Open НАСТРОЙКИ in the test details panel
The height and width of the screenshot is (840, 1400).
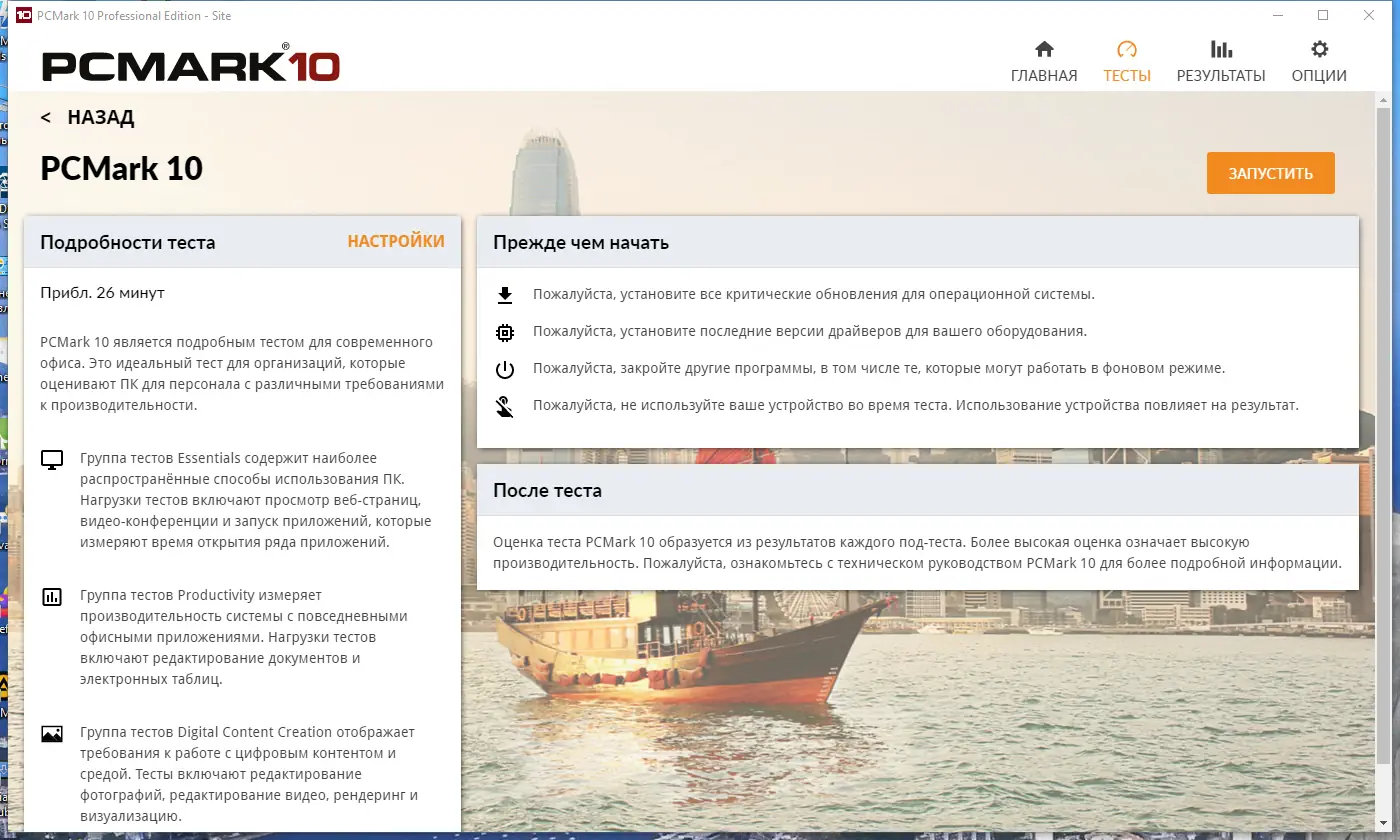pos(396,242)
